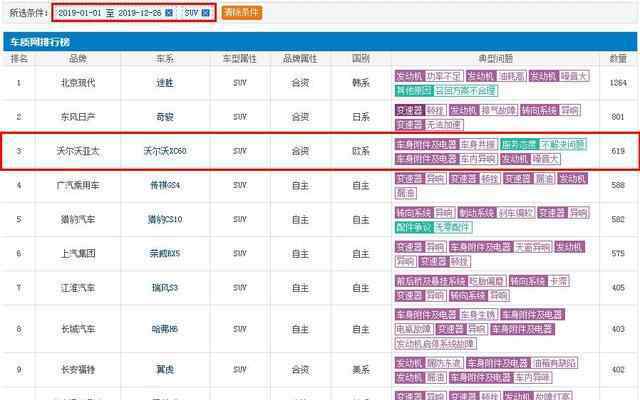
Task: Click the 车身共振 issue tag for 沃尔沃XC60
Action: pyautogui.click(x=478, y=144)
